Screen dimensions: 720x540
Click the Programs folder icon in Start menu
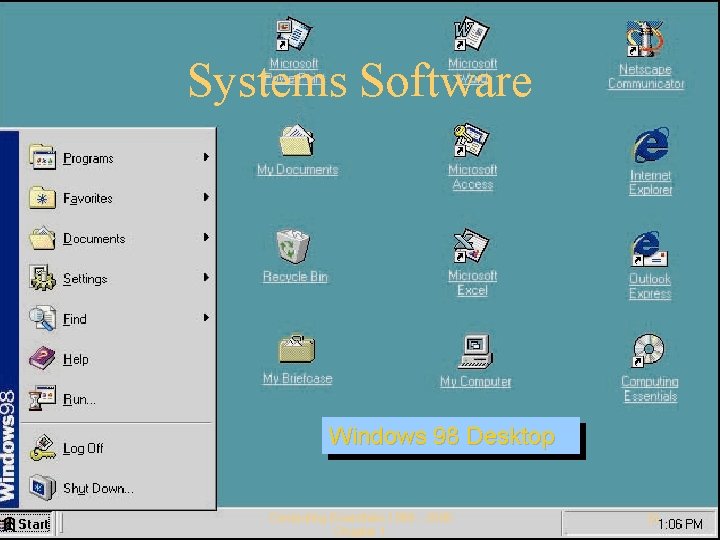click(x=42, y=157)
